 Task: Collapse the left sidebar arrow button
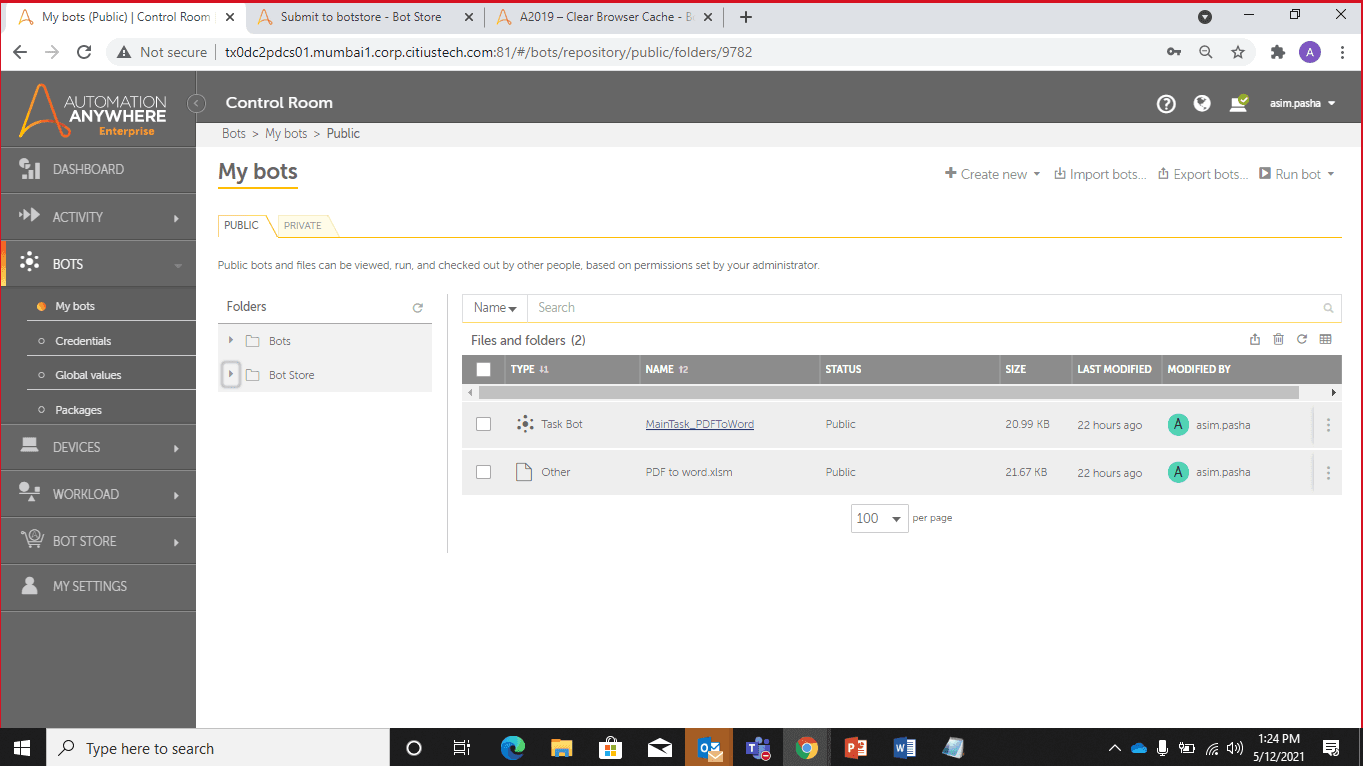tap(197, 103)
